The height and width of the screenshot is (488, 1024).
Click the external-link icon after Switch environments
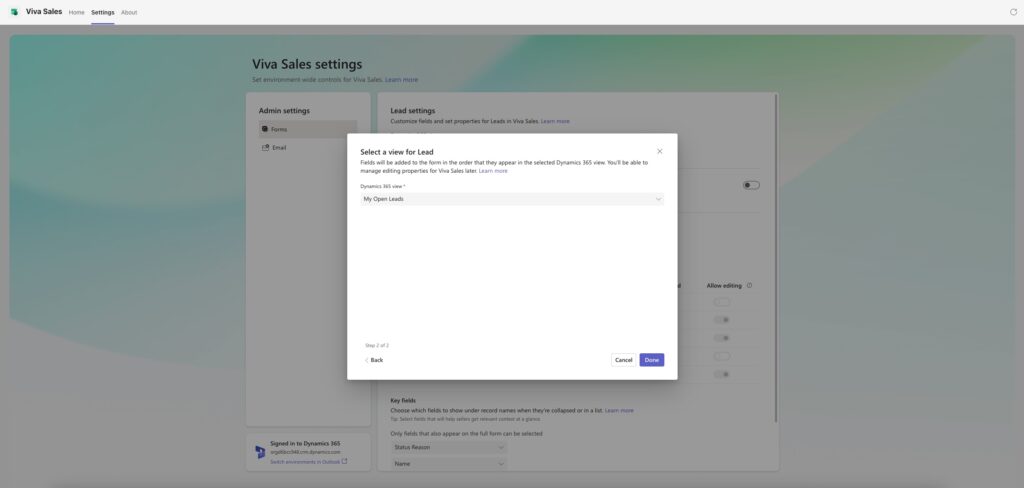click(x=345, y=461)
